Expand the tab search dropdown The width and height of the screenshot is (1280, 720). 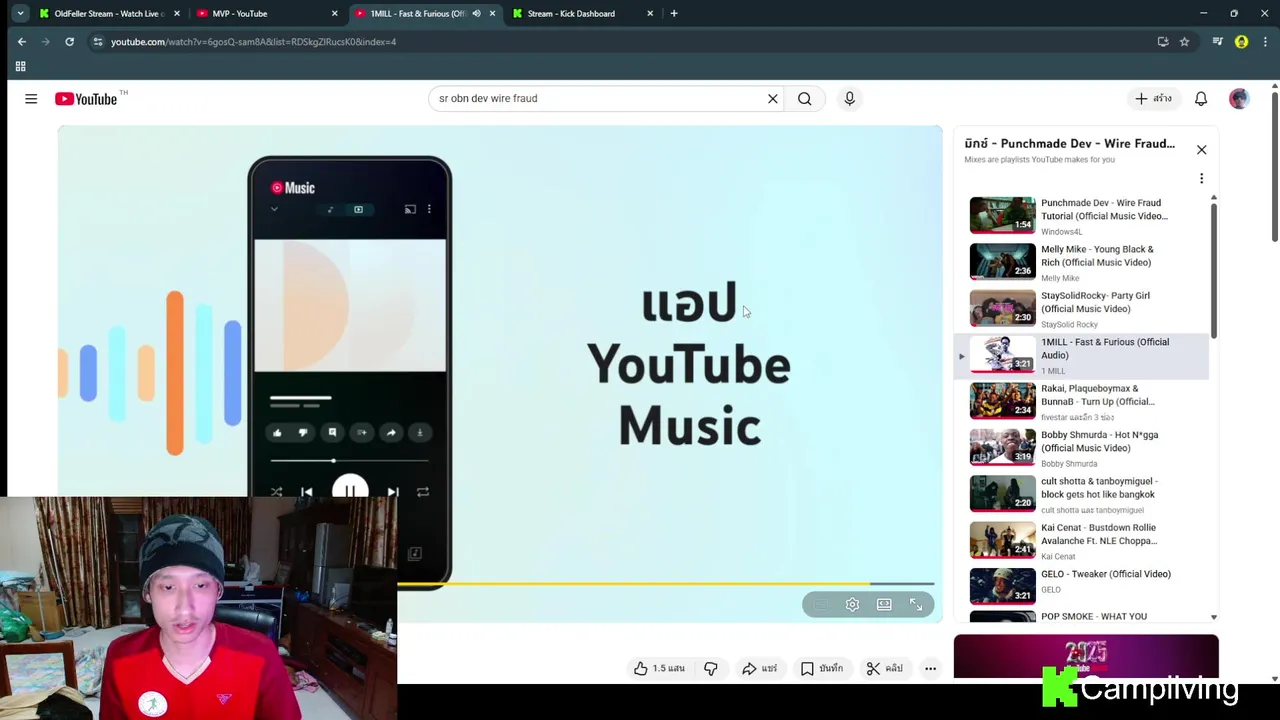click(x=20, y=14)
